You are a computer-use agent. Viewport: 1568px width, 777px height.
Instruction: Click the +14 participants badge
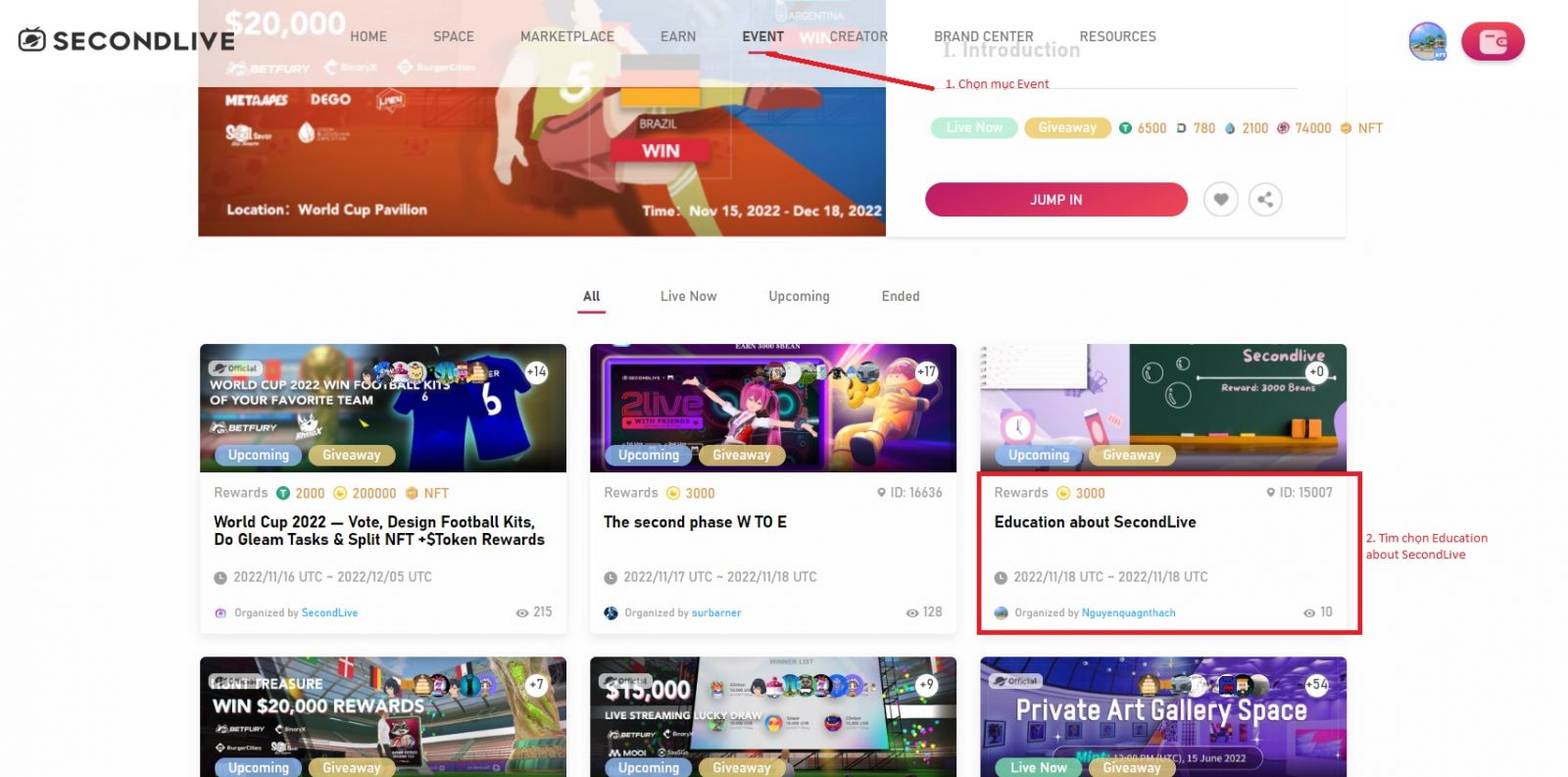click(536, 371)
